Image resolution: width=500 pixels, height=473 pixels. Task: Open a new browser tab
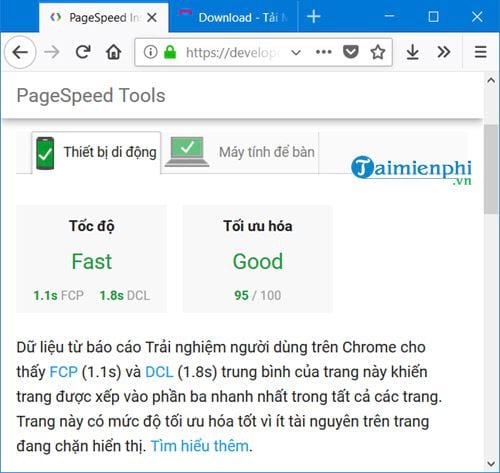(x=313, y=17)
